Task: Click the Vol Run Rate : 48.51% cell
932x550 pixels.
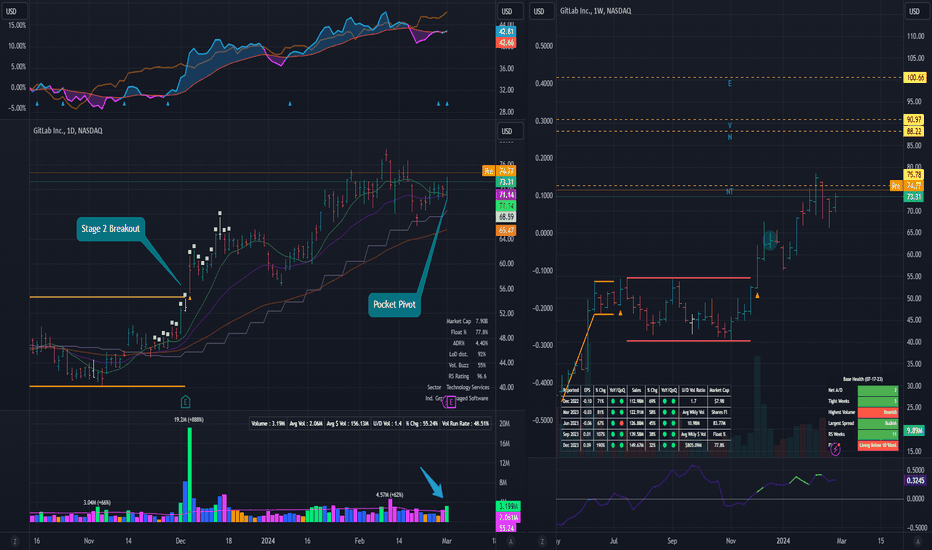Action: point(465,424)
